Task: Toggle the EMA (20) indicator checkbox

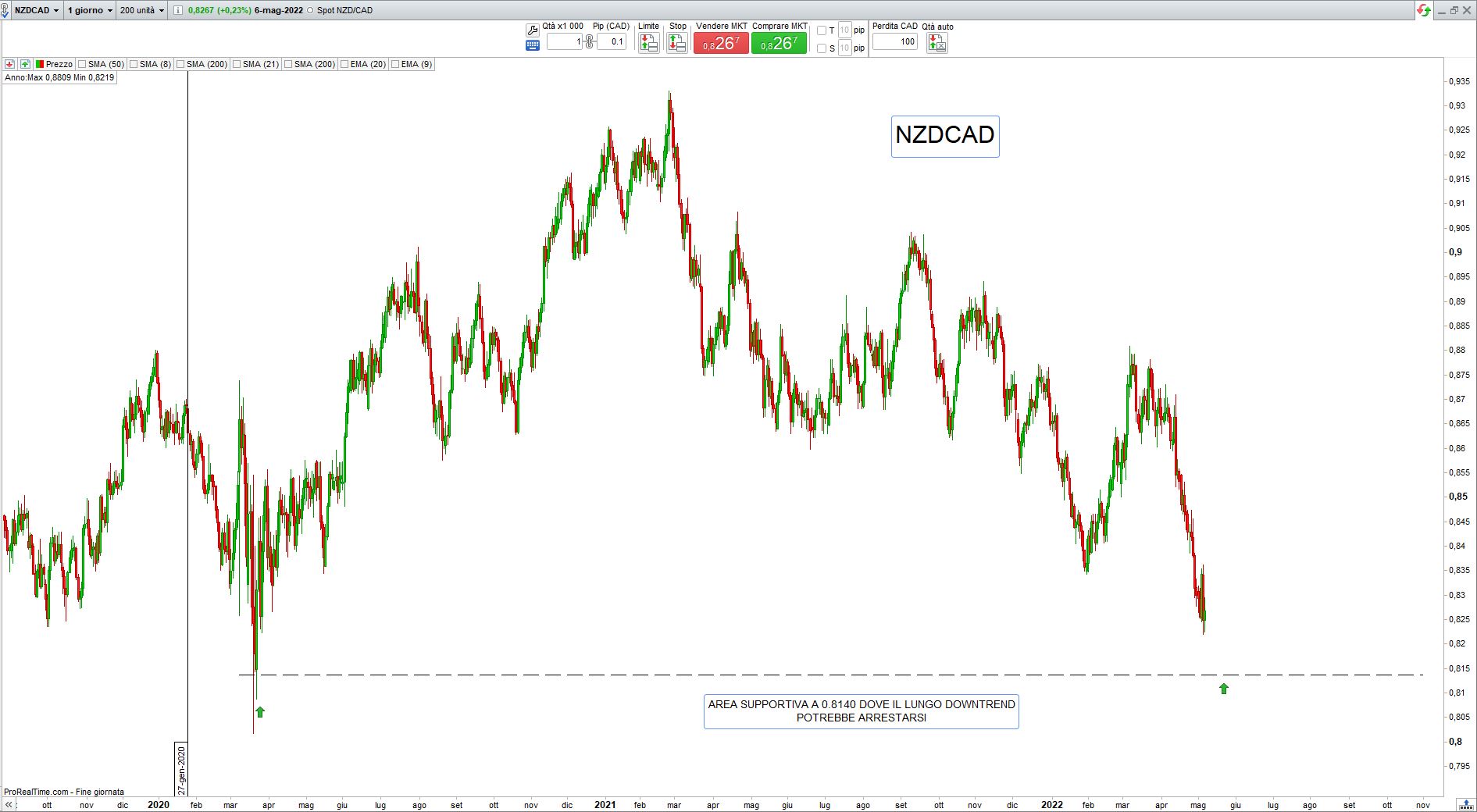Action: [344, 64]
